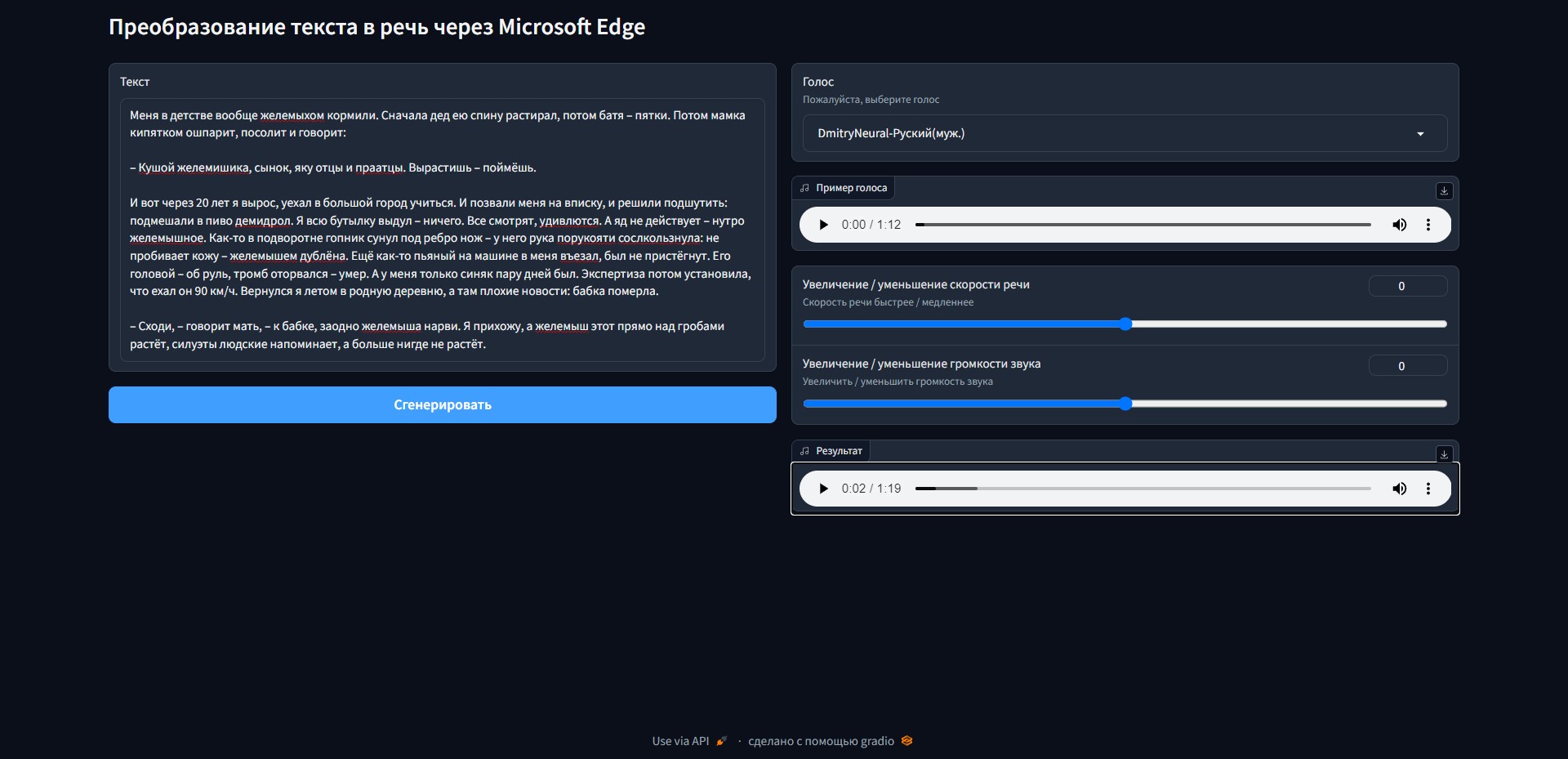
Task: Download the voice sample audio file
Action: pos(1444,190)
